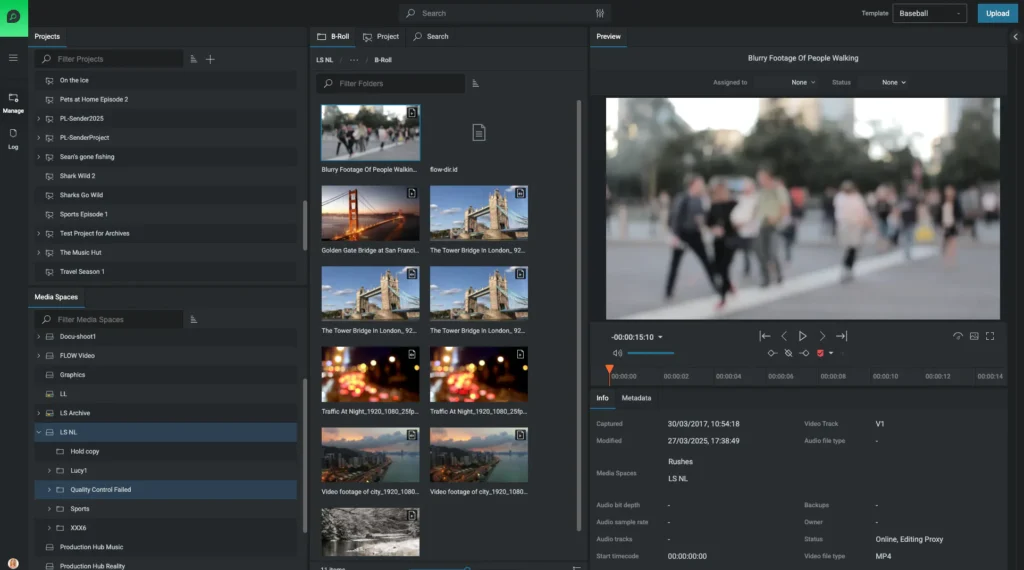Viewport: 1024px width, 570px height.
Task: Open the Template dropdown showing Baseball
Action: pos(929,14)
